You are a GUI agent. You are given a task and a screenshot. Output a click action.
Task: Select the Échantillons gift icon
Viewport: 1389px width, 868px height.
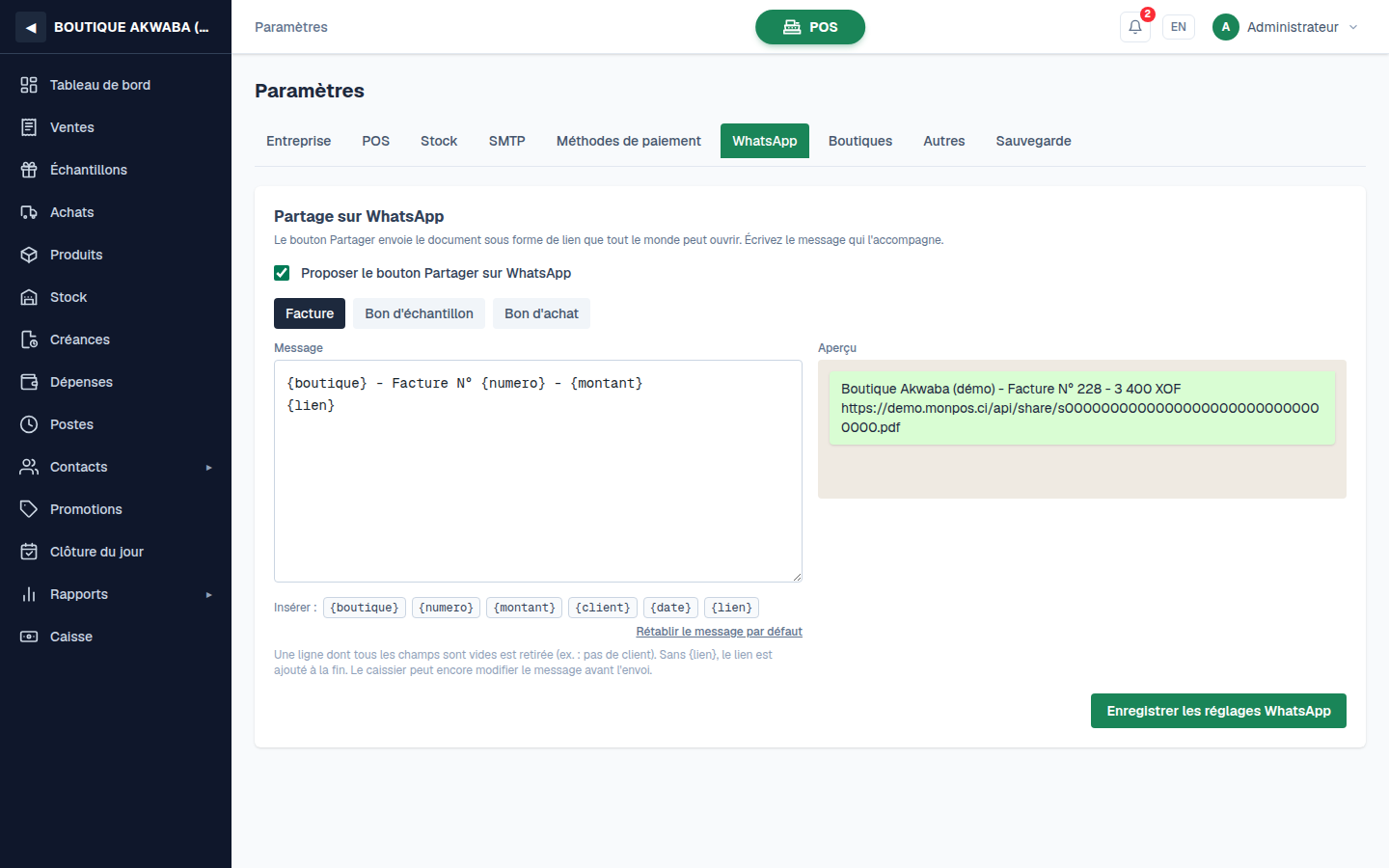point(29,170)
